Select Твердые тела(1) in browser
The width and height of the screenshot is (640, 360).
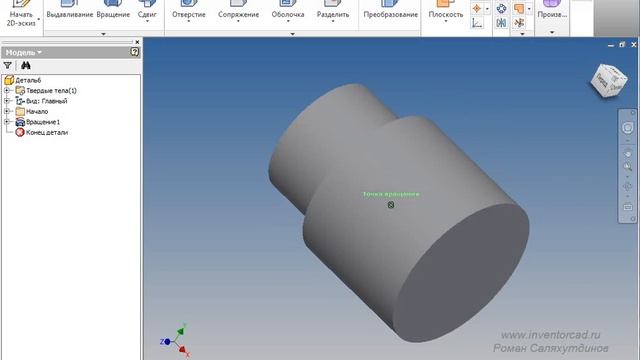(x=46, y=91)
